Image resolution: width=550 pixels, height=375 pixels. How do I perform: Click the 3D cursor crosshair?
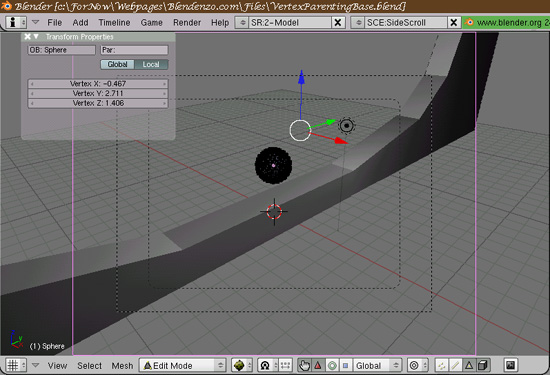pyautogui.click(x=274, y=212)
